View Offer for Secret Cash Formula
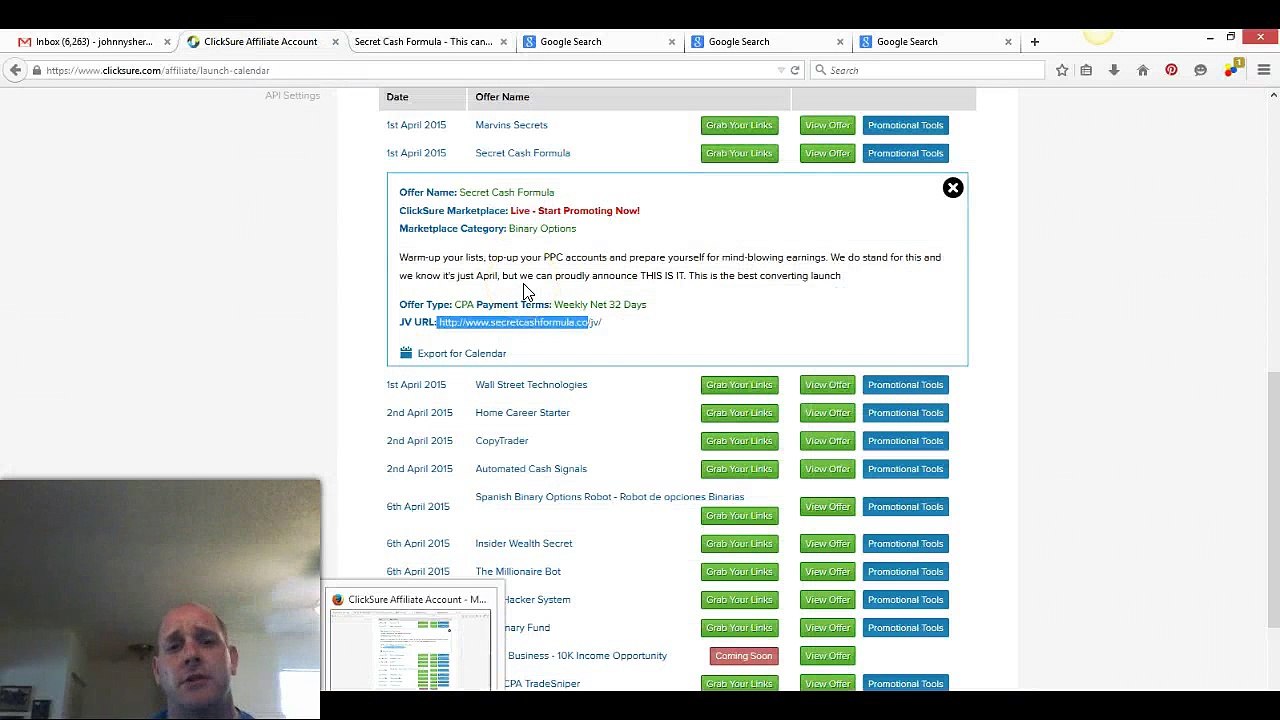The height and width of the screenshot is (720, 1280). pyautogui.click(x=827, y=153)
